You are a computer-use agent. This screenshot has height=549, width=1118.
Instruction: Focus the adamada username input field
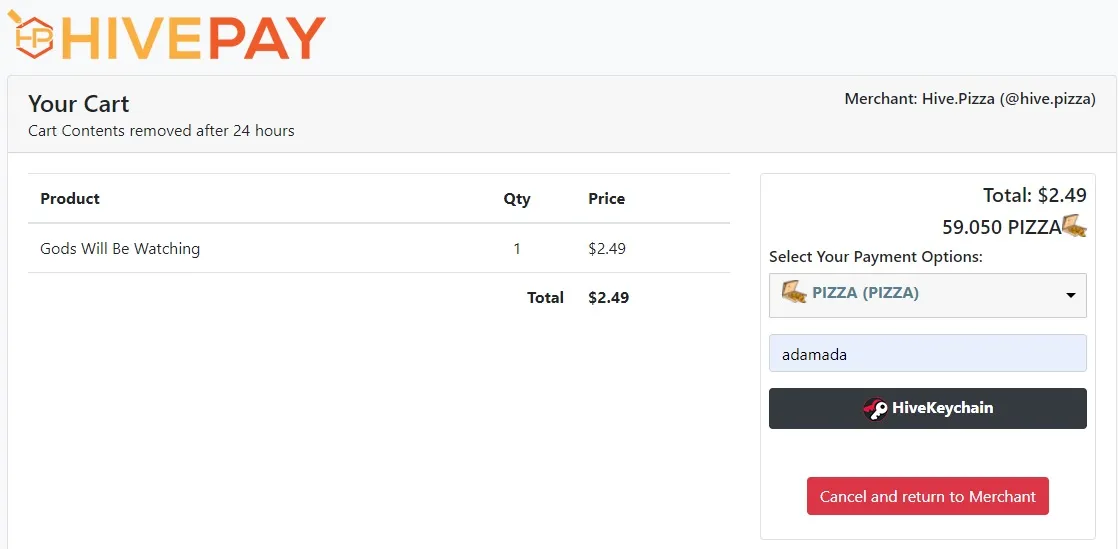pos(928,354)
